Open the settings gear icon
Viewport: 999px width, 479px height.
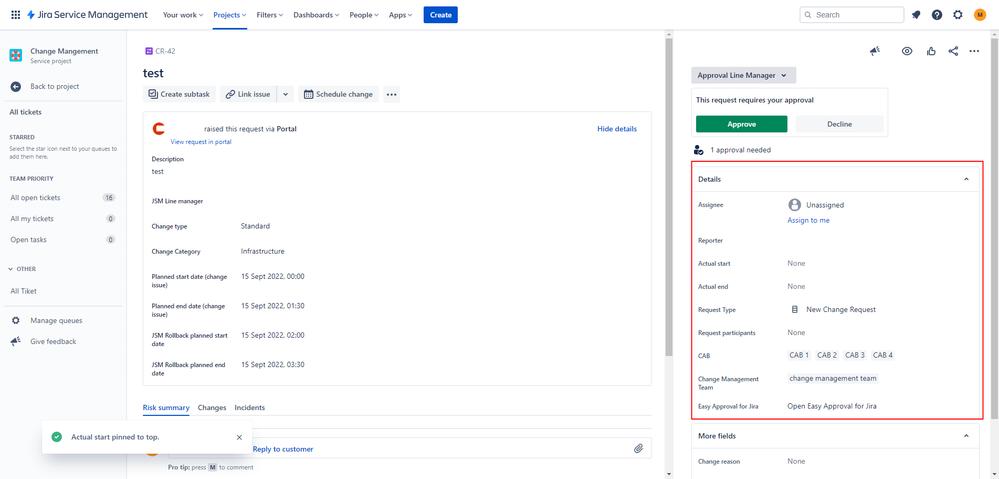(x=958, y=15)
